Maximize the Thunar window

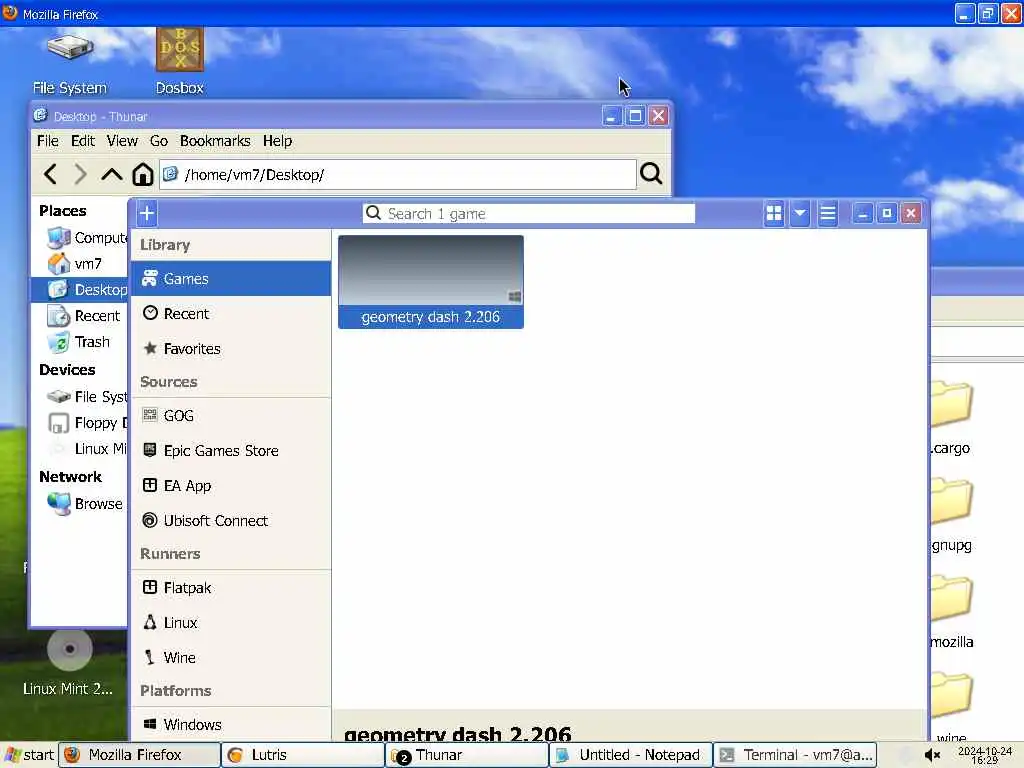[635, 116]
